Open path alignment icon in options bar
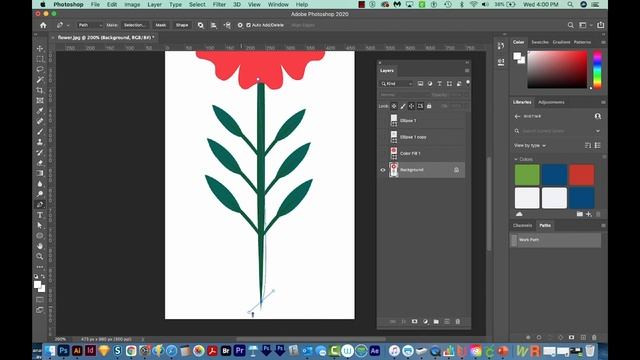The height and width of the screenshot is (360, 640). pyautogui.click(x=213, y=25)
